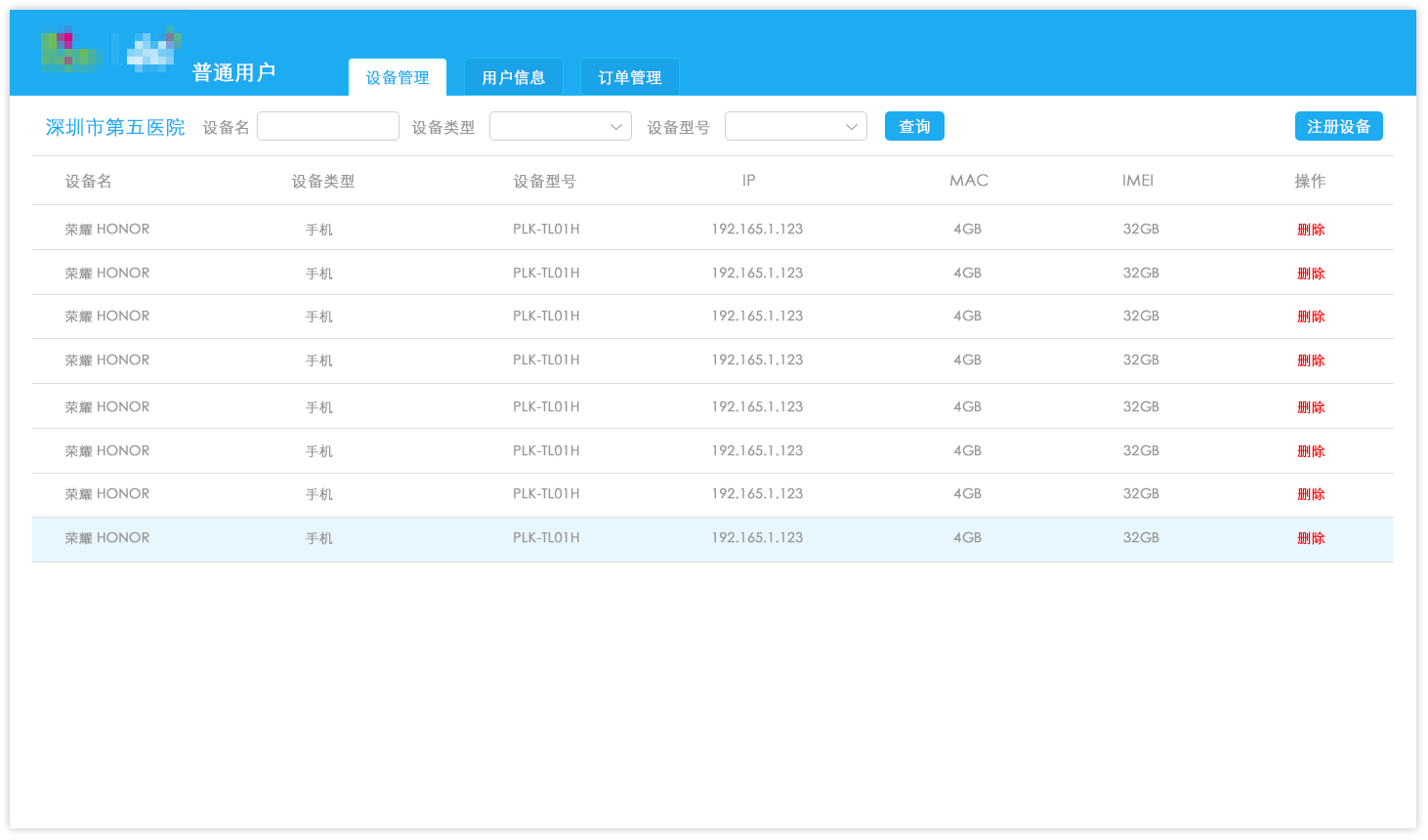Screen dimensions: 1428x840
Task: Click the 普通用户 user role label
Action: click(x=234, y=72)
